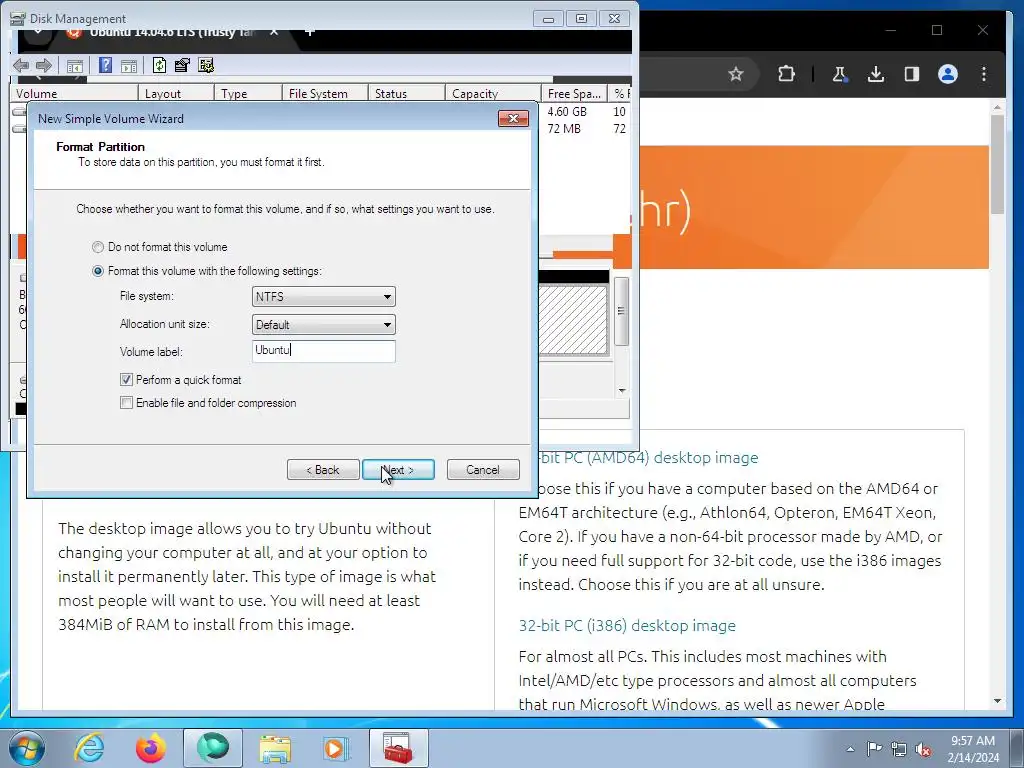Screen dimensions: 1024x768
Task: Sort by the Capacity column header
Action: point(493,93)
